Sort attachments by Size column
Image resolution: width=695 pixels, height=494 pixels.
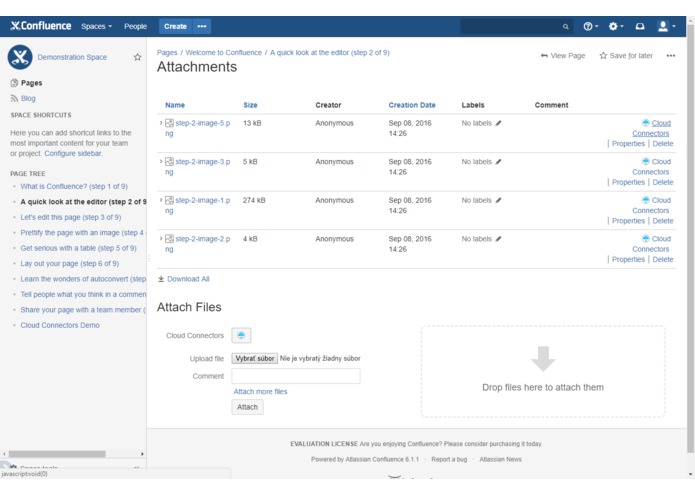[250, 105]
